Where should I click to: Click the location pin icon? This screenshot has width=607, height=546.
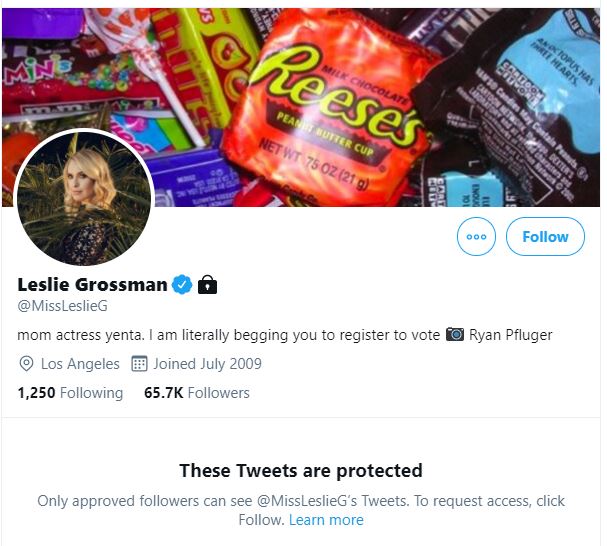point(26,364)
